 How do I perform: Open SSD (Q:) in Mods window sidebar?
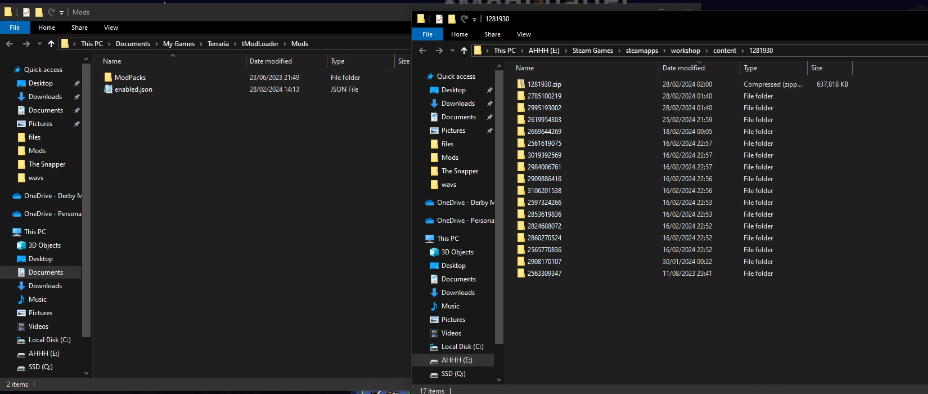[x=40, y=367]
